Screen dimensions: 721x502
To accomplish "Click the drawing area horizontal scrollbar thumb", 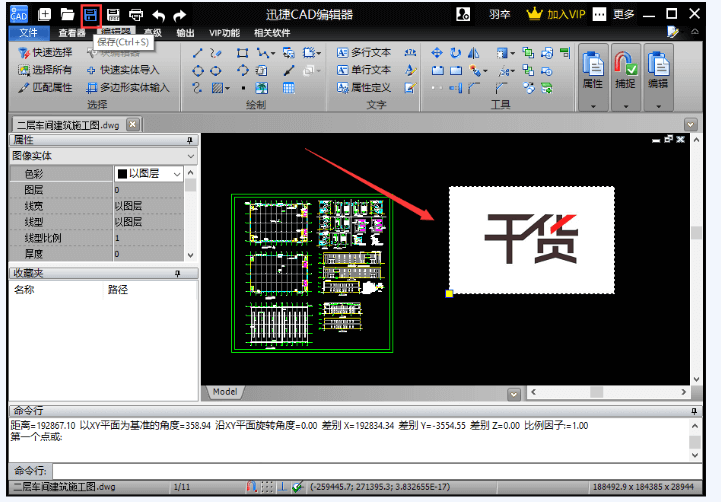I will 596,392.
